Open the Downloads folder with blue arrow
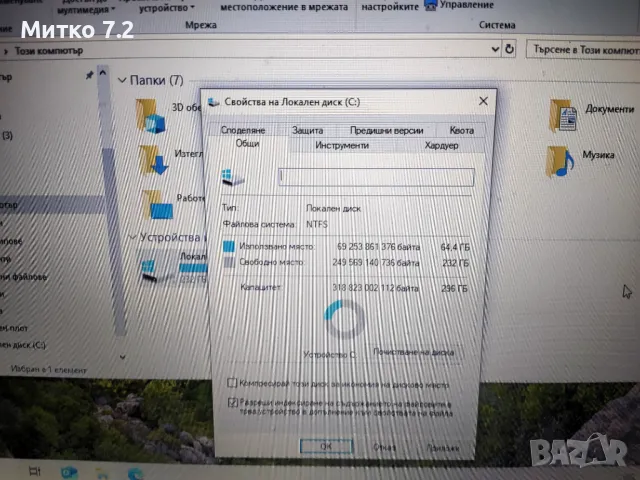Image resolution: width=640 pixels, height=480 pixels. pos(153,160)
